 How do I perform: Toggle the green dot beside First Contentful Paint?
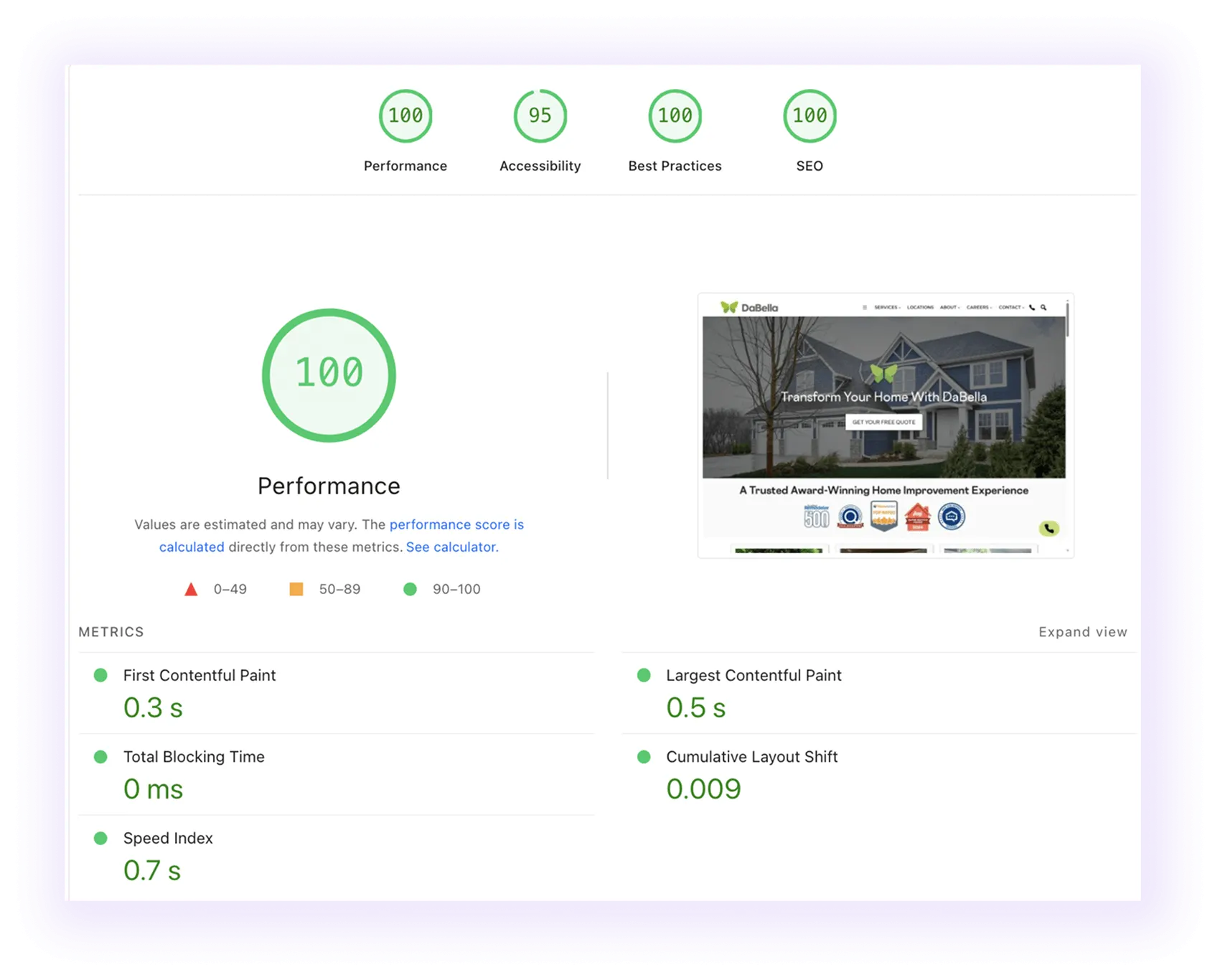pos(100,674)
